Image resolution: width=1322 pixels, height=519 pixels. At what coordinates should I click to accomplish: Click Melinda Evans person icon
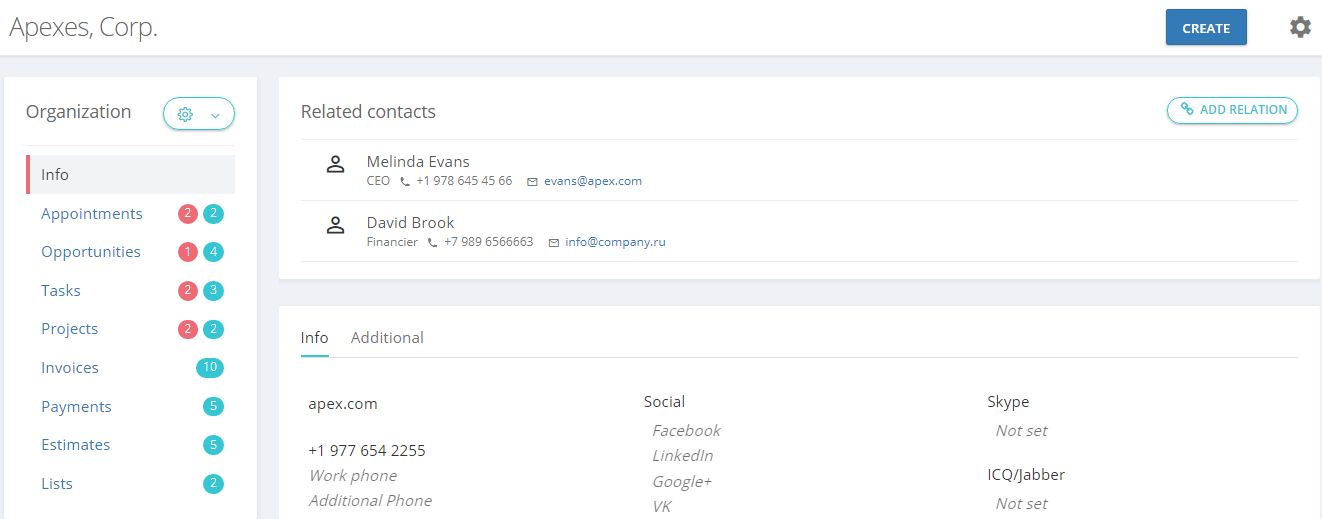click(x=336, y=165)
